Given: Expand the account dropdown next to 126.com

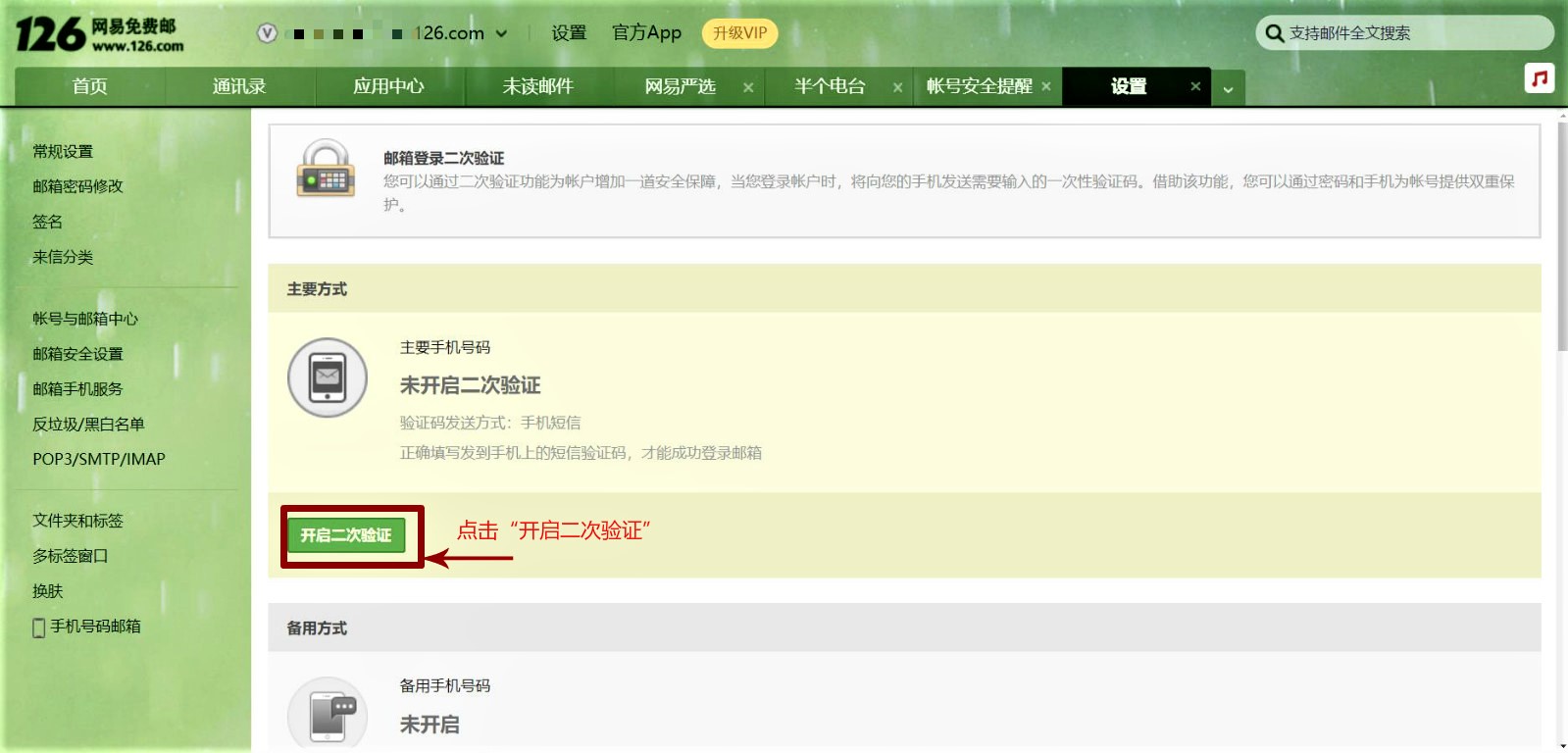Looking at the screenshot, I should (x=501, y=33).
